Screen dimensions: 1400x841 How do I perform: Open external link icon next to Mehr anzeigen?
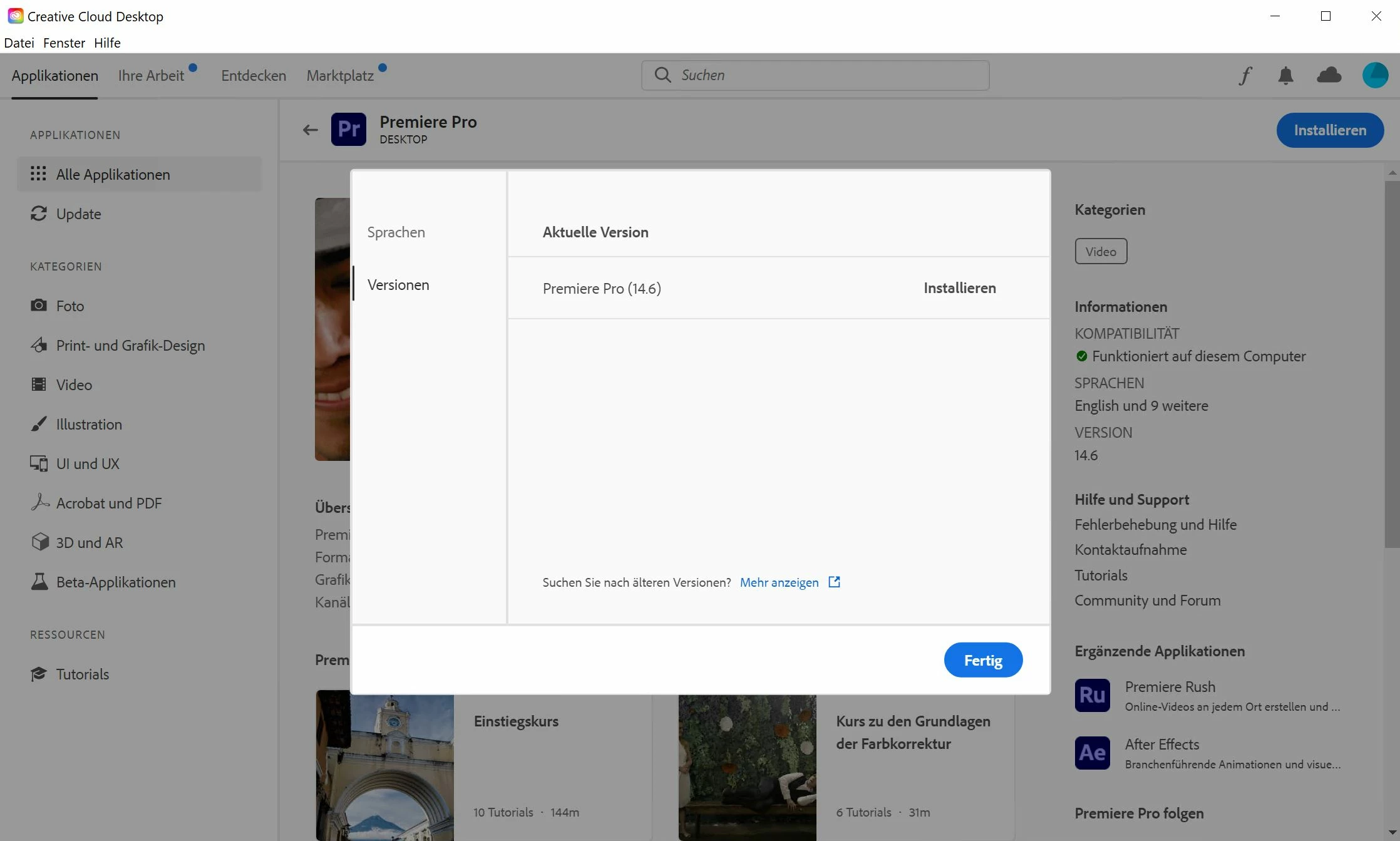click(x=834, y=582)
